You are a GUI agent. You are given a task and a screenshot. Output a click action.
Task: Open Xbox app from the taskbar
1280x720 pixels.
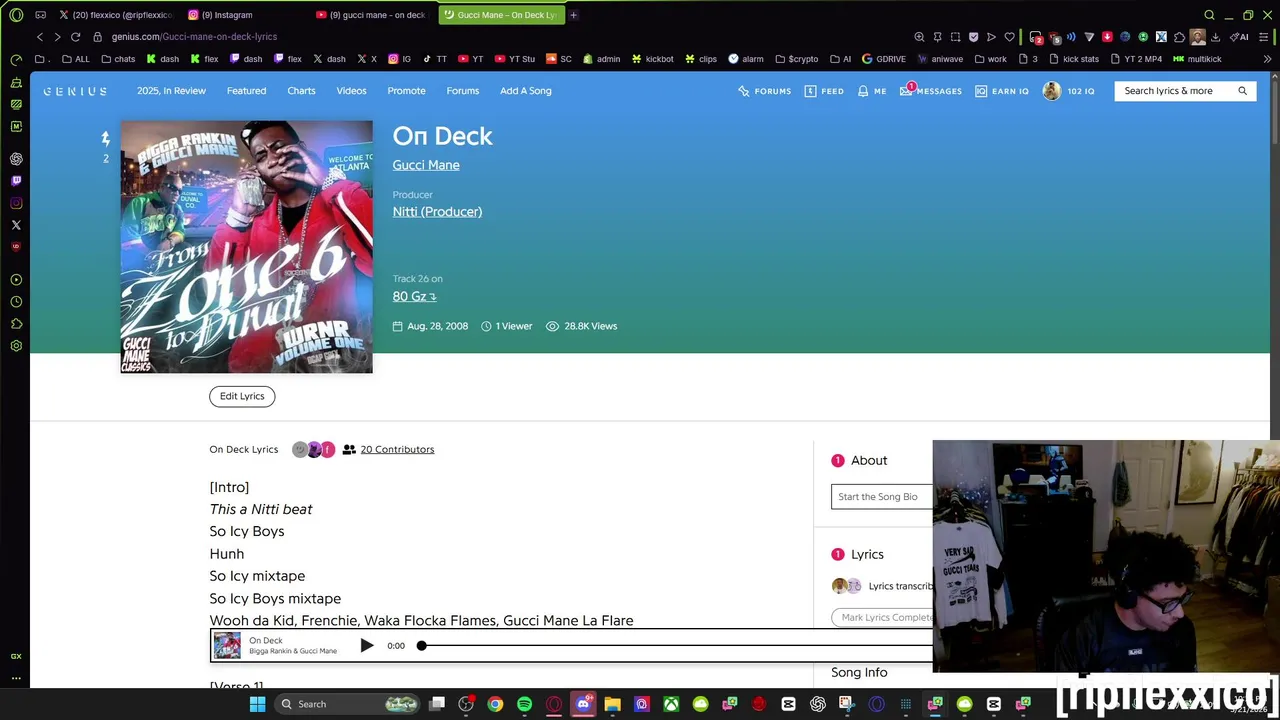point(671,704)
